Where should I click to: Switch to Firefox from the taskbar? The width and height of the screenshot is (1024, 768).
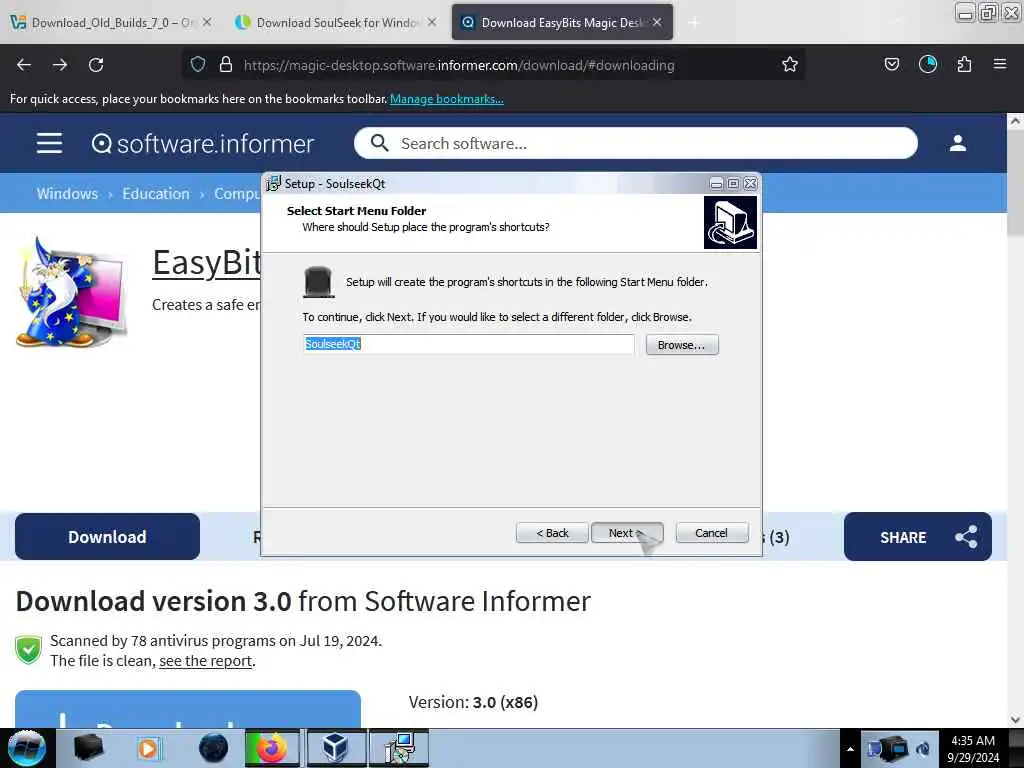272,748
